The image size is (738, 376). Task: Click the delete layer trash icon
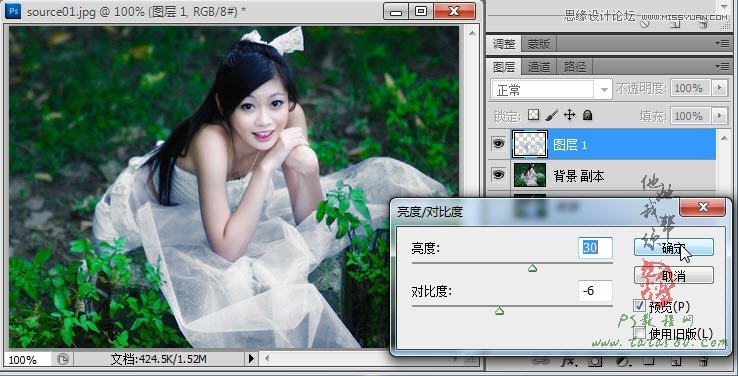point(704,361)
